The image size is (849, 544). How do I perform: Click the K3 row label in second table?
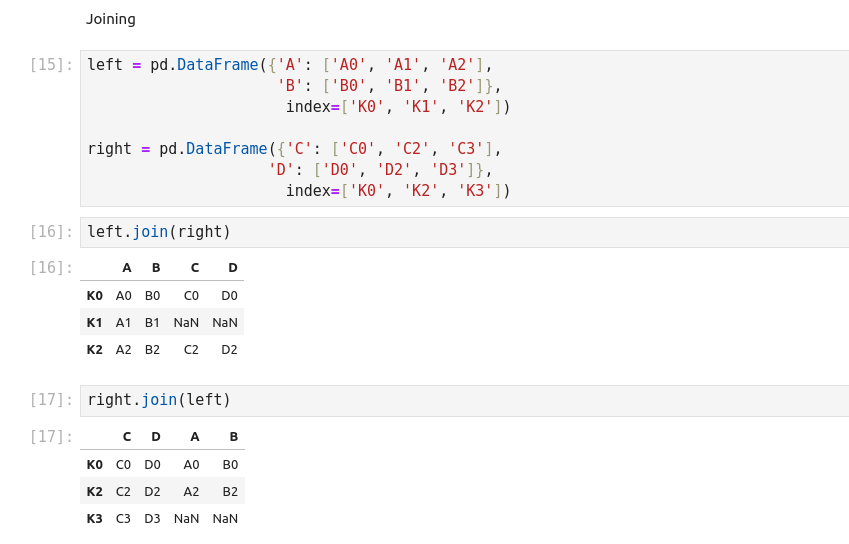pos(95,518)
